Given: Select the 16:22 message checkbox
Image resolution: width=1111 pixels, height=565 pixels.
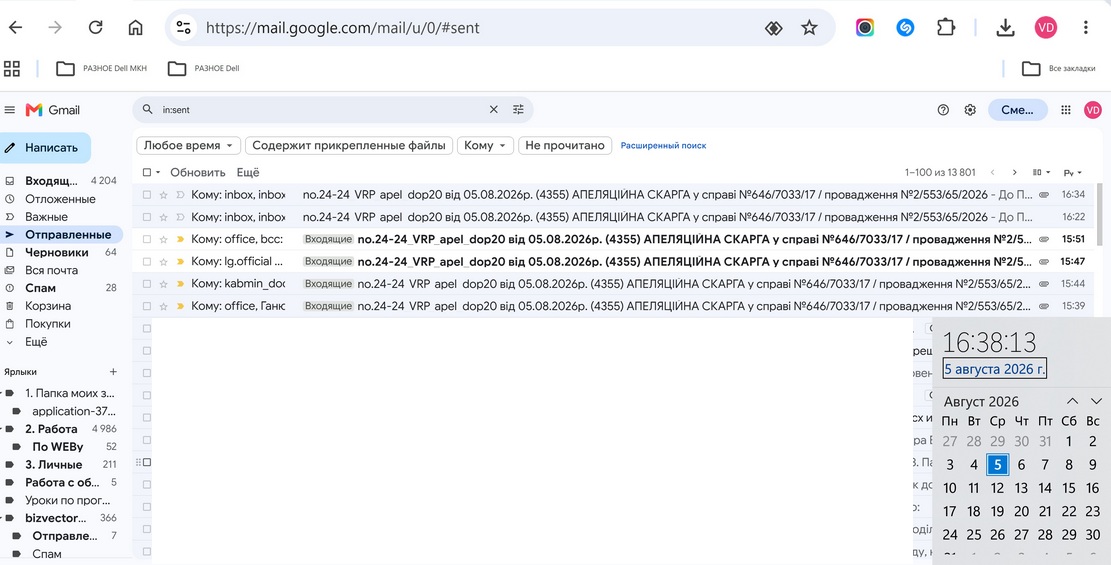Looking at the screenshot, I should 147,217.
